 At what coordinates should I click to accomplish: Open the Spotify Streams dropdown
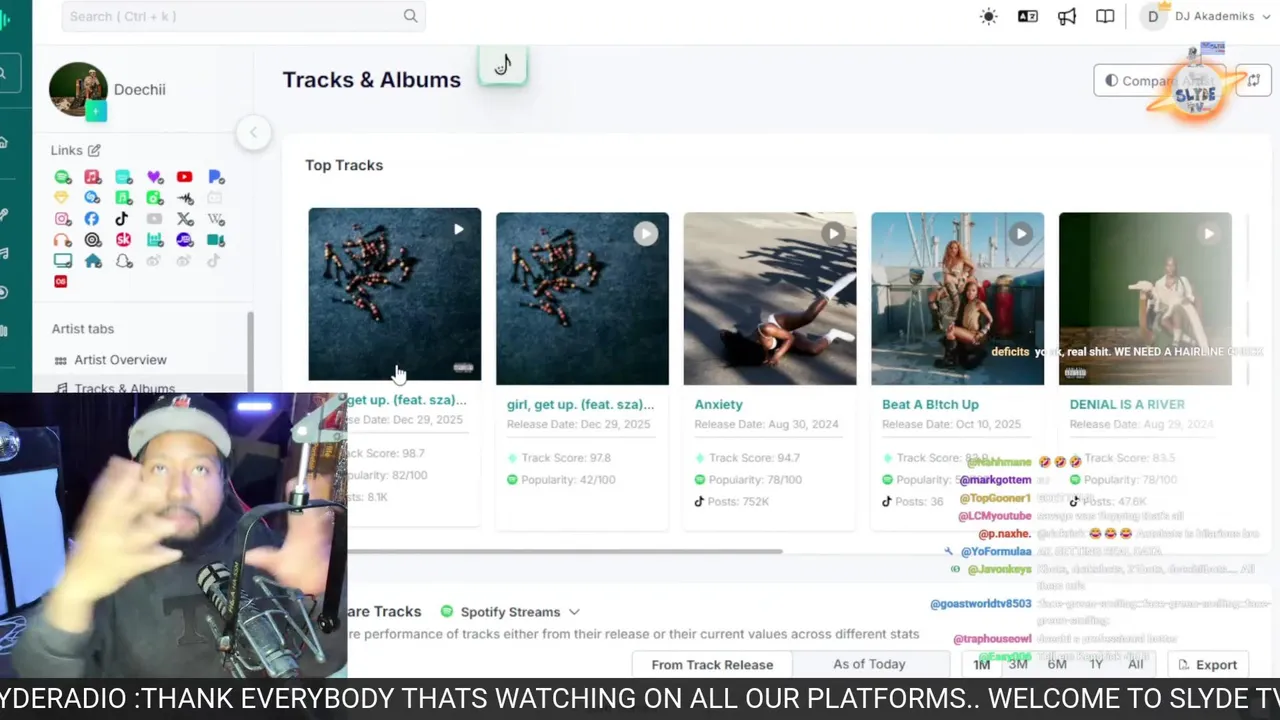click(510, 611)
